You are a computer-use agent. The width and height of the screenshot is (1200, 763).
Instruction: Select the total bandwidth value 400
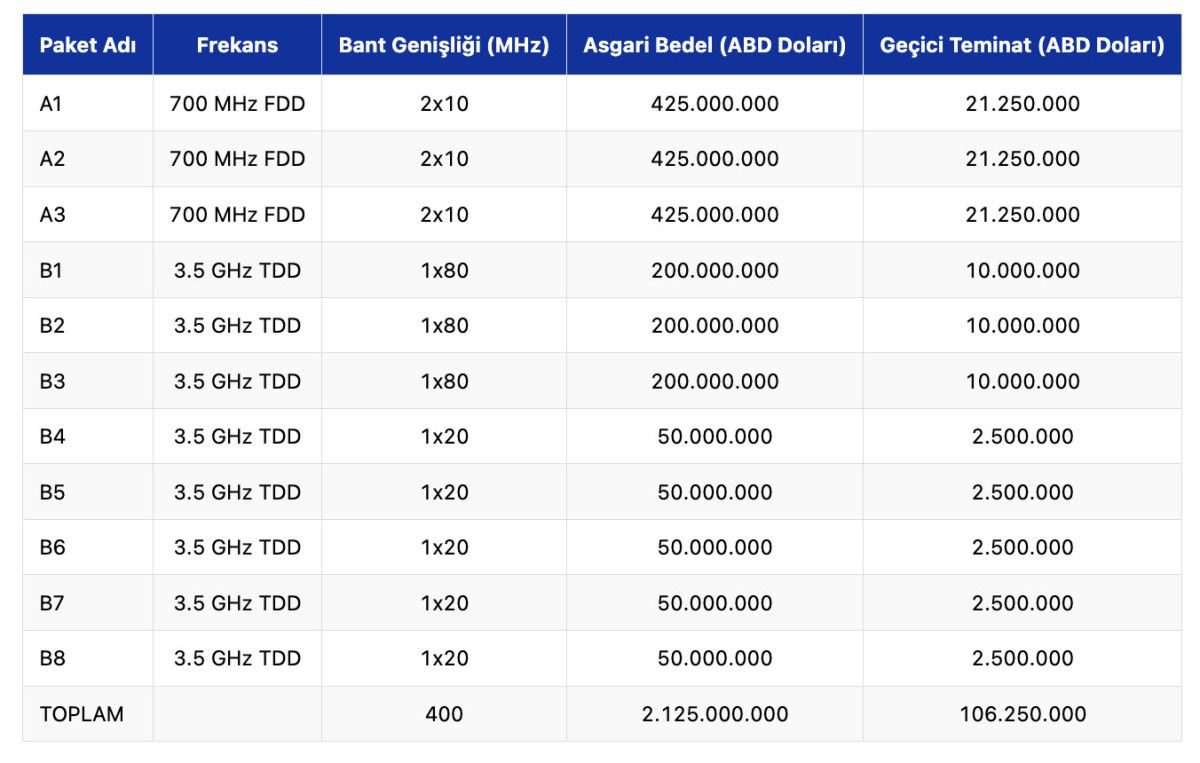point(444,714)
